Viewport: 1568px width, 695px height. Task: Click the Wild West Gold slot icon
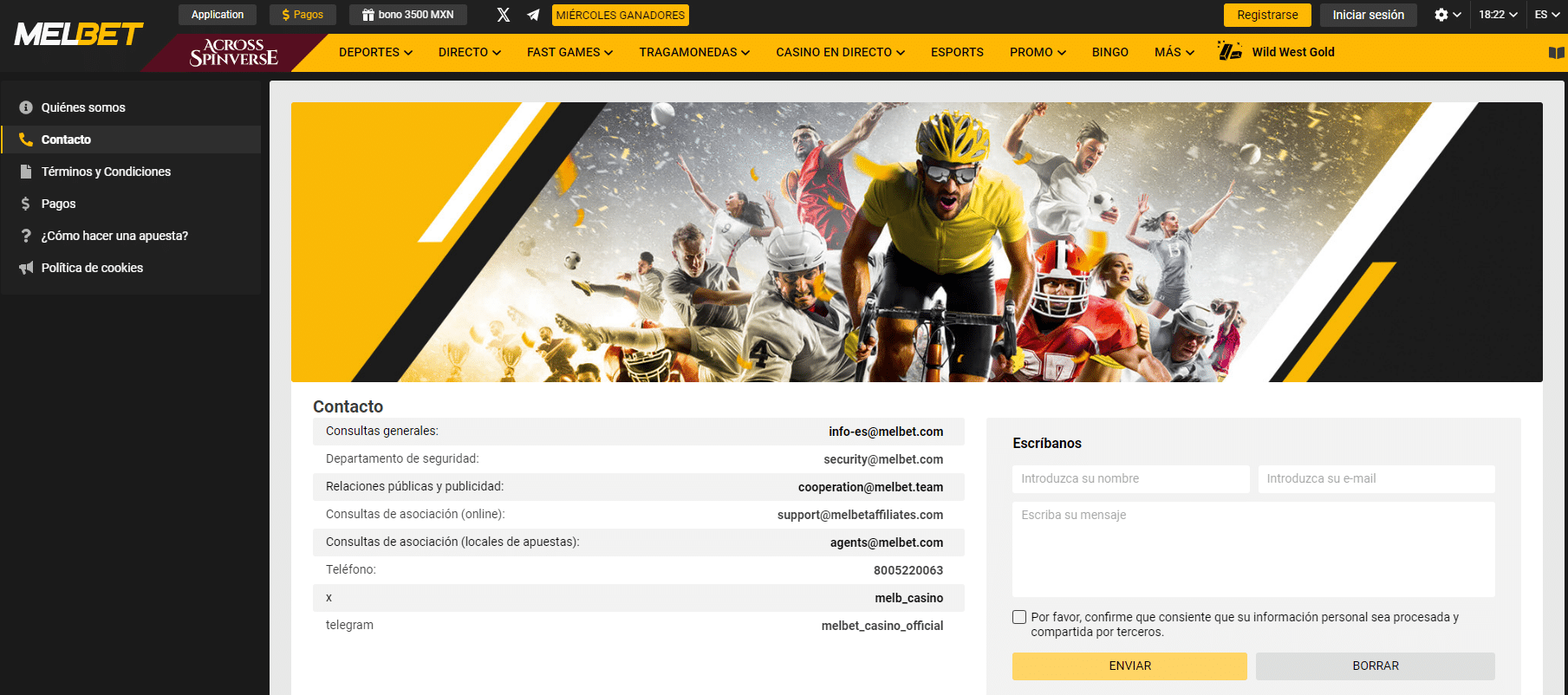click(x=1229, y=52)
